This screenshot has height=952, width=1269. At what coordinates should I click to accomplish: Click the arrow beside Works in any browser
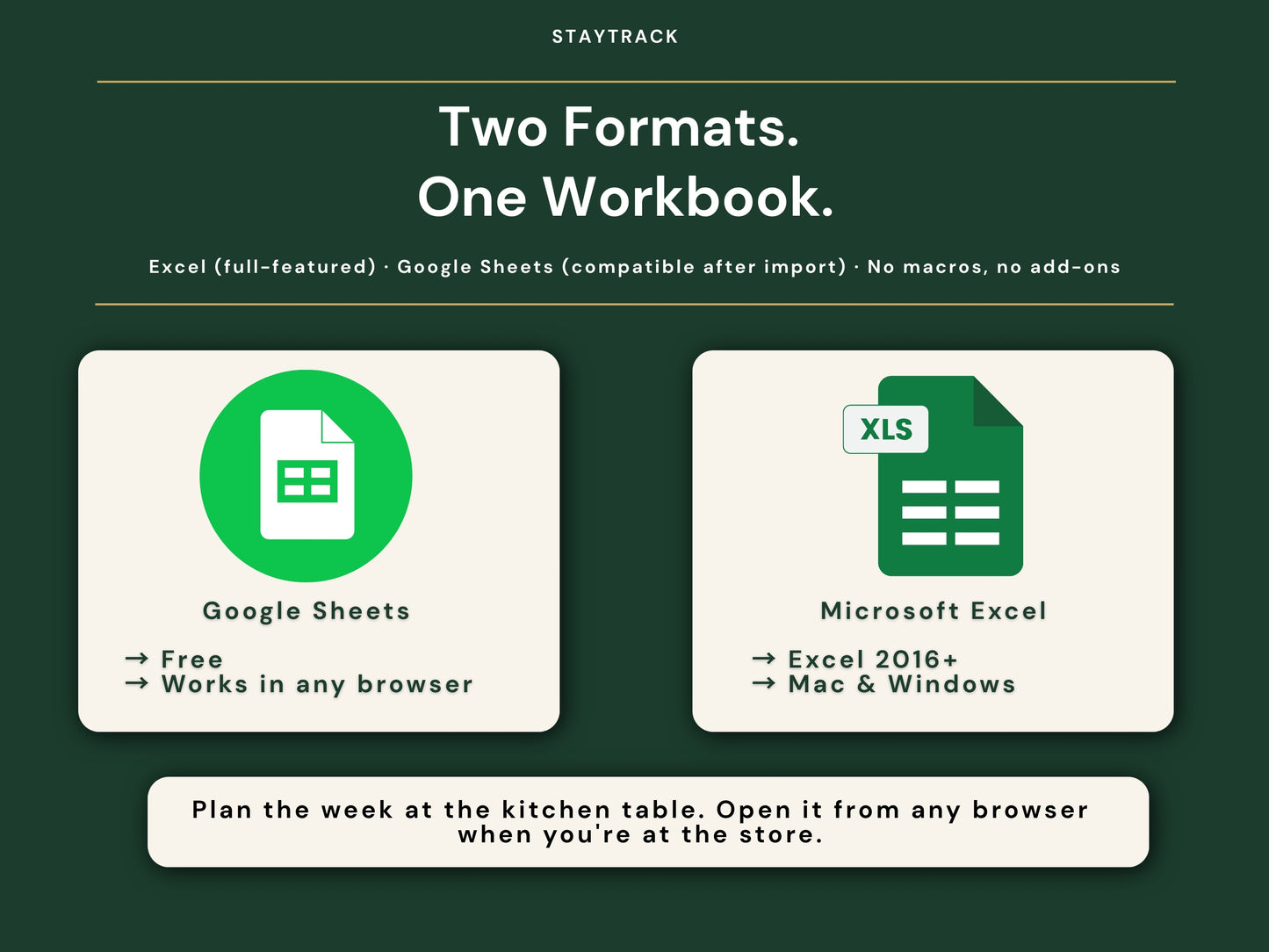[x=136, y=683]
